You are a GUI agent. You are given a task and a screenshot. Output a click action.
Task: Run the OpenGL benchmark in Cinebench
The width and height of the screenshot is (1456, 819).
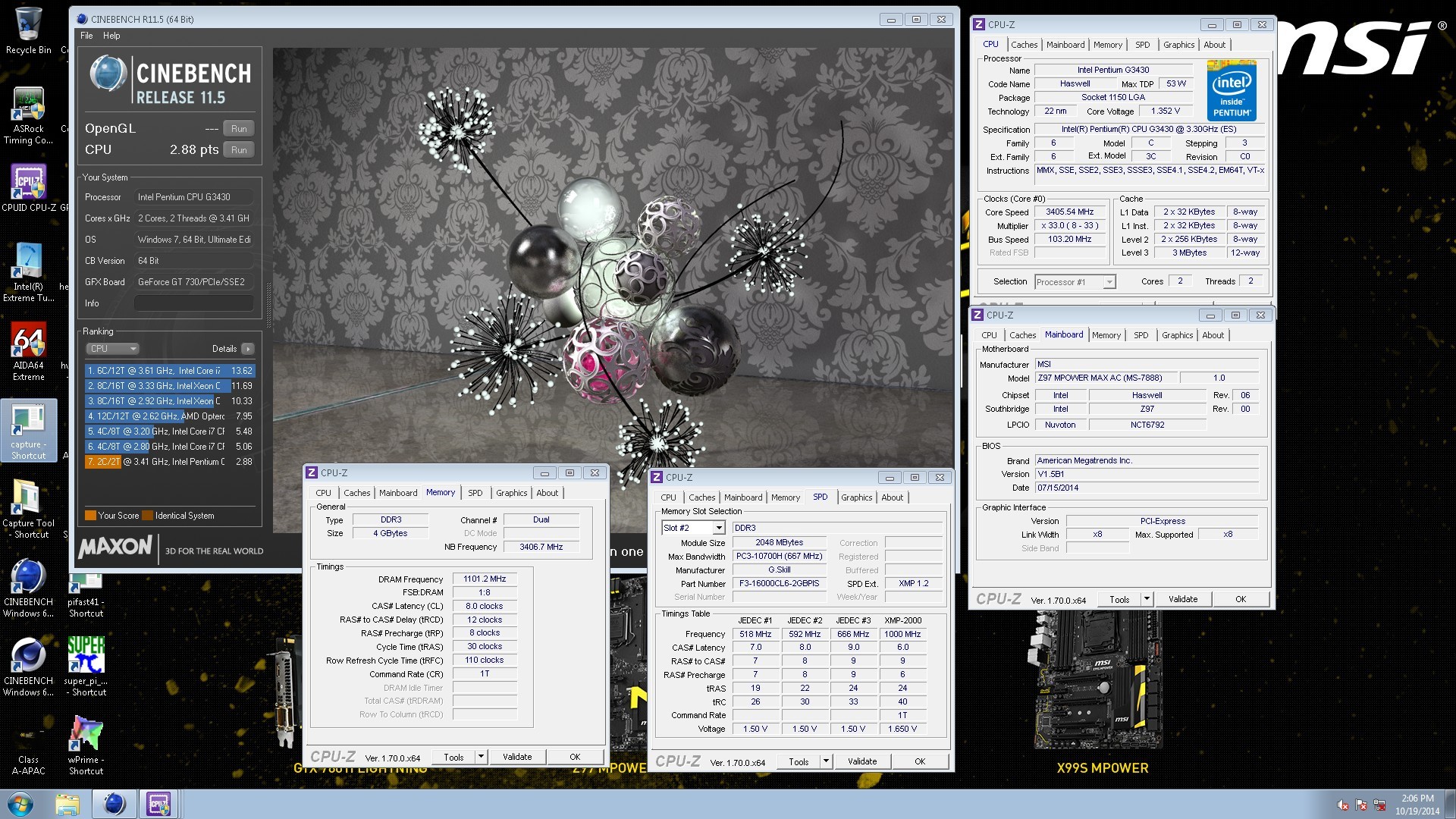tap(239, 129)
